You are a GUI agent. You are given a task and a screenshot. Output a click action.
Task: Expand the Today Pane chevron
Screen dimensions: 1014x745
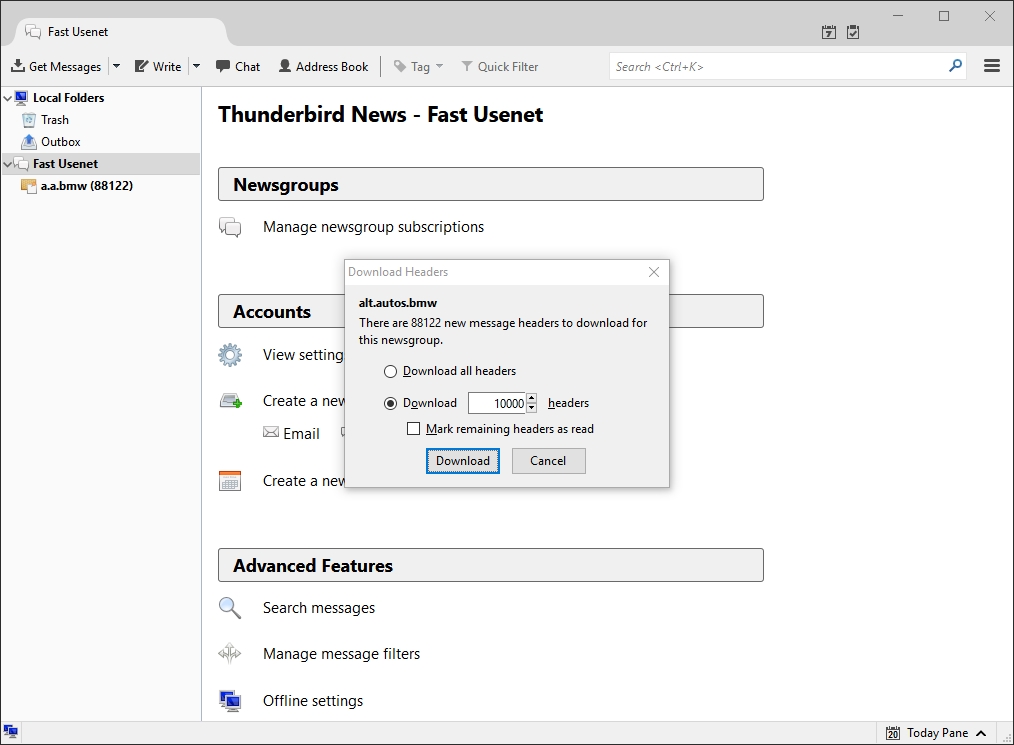click(x=981, y=733)
